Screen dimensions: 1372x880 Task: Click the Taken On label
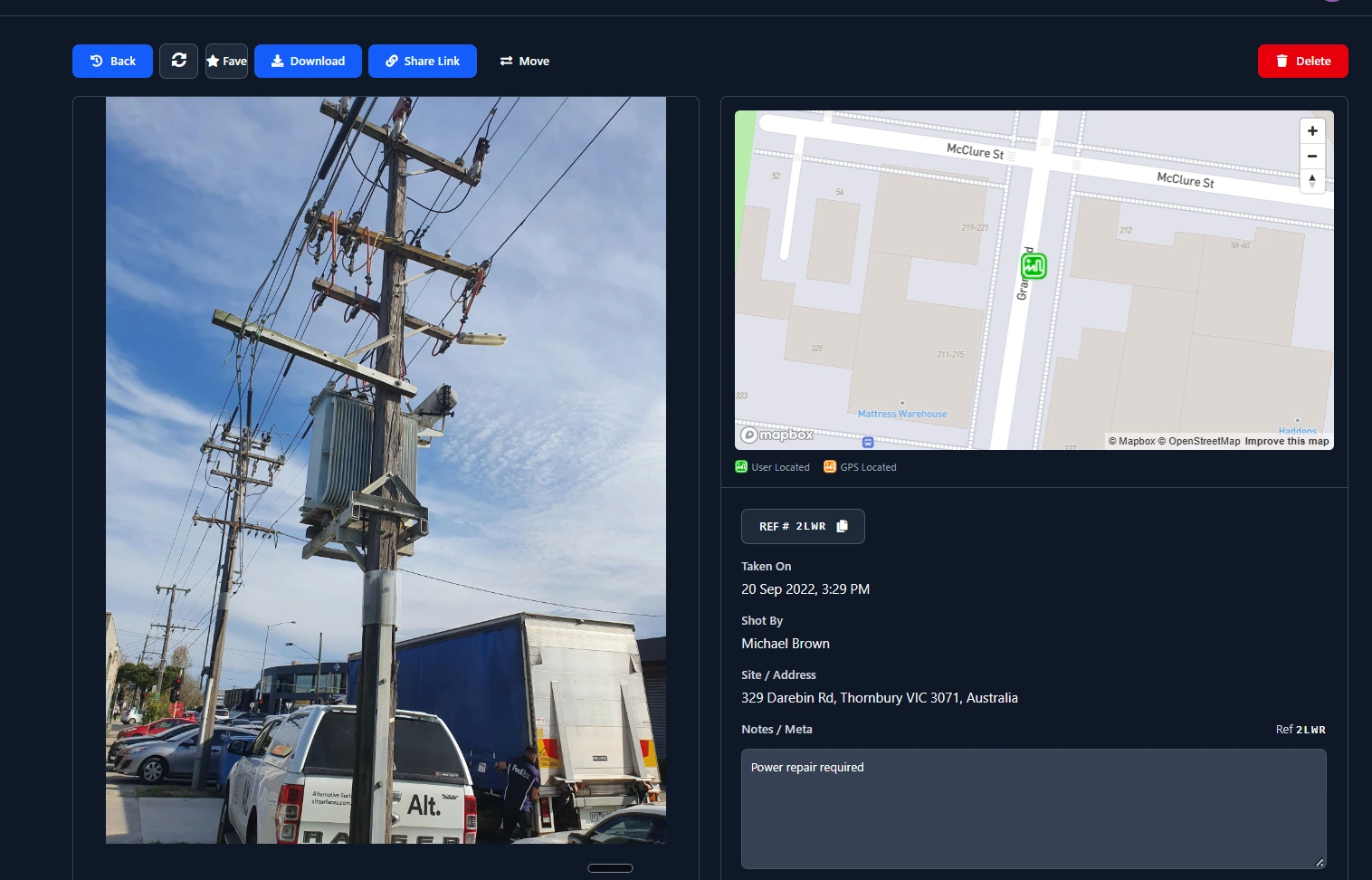767,567
